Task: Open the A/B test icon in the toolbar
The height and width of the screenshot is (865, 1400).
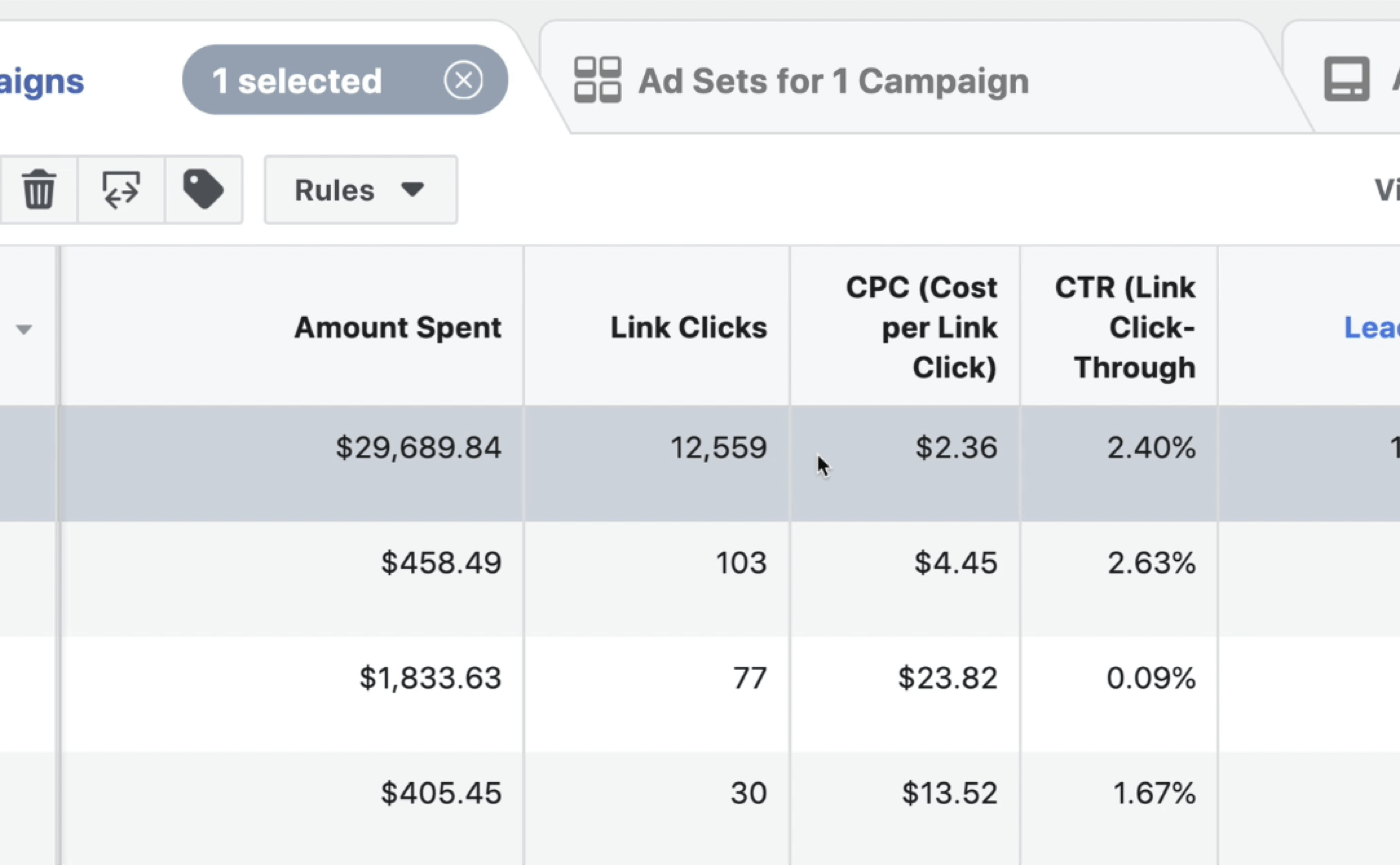Action: pyautogui.click(x=120, y=189)
